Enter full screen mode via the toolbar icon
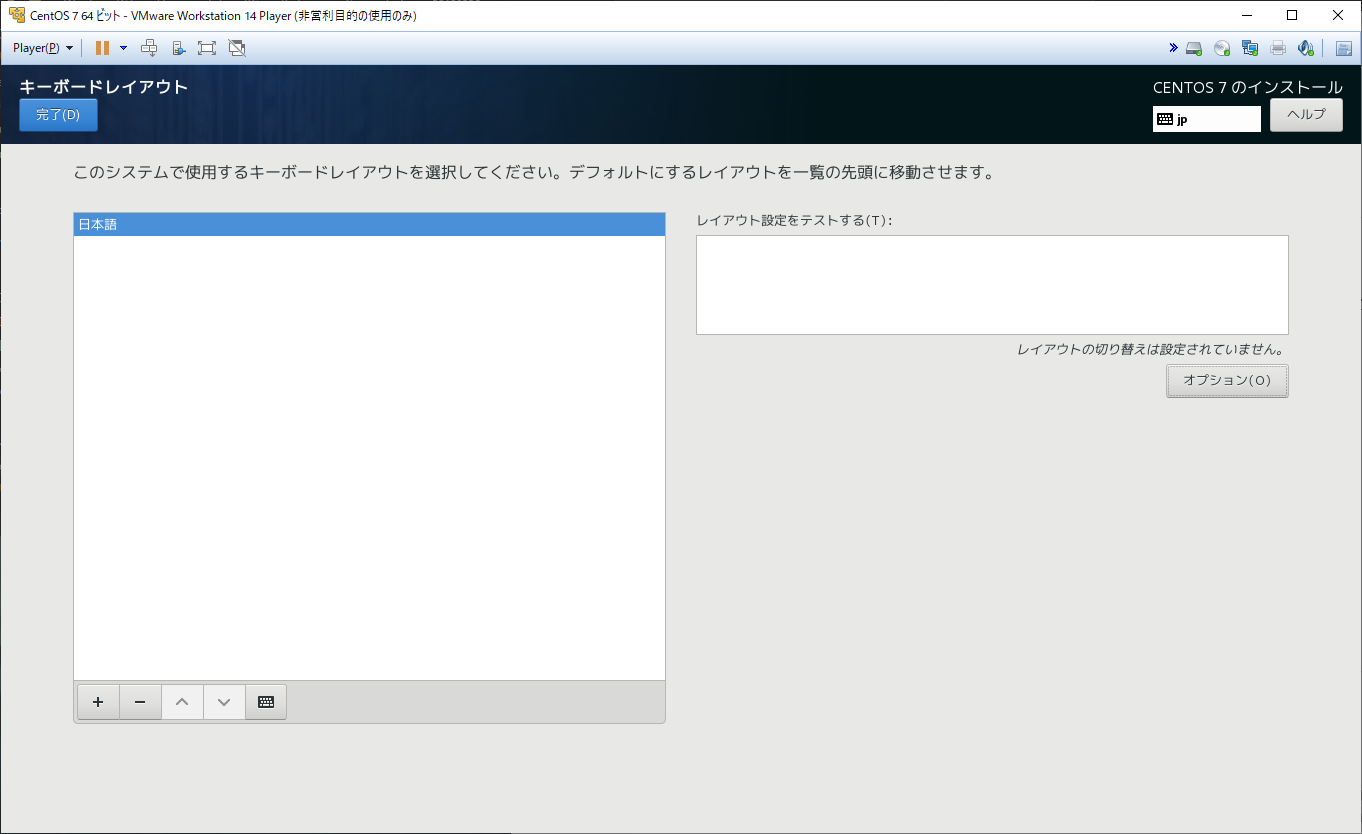Viewport: 1362px width, 834px height. pyautogui.click(x=207, y=48)
